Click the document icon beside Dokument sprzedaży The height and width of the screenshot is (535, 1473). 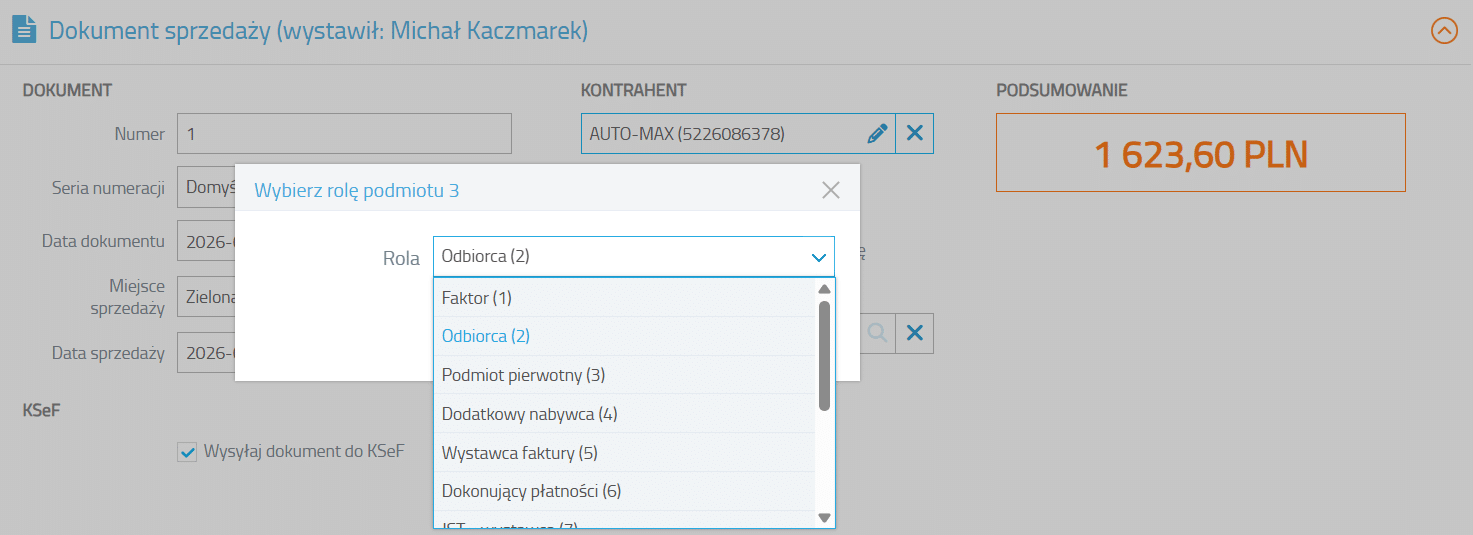pyautogui.click(x=23, y=31)
